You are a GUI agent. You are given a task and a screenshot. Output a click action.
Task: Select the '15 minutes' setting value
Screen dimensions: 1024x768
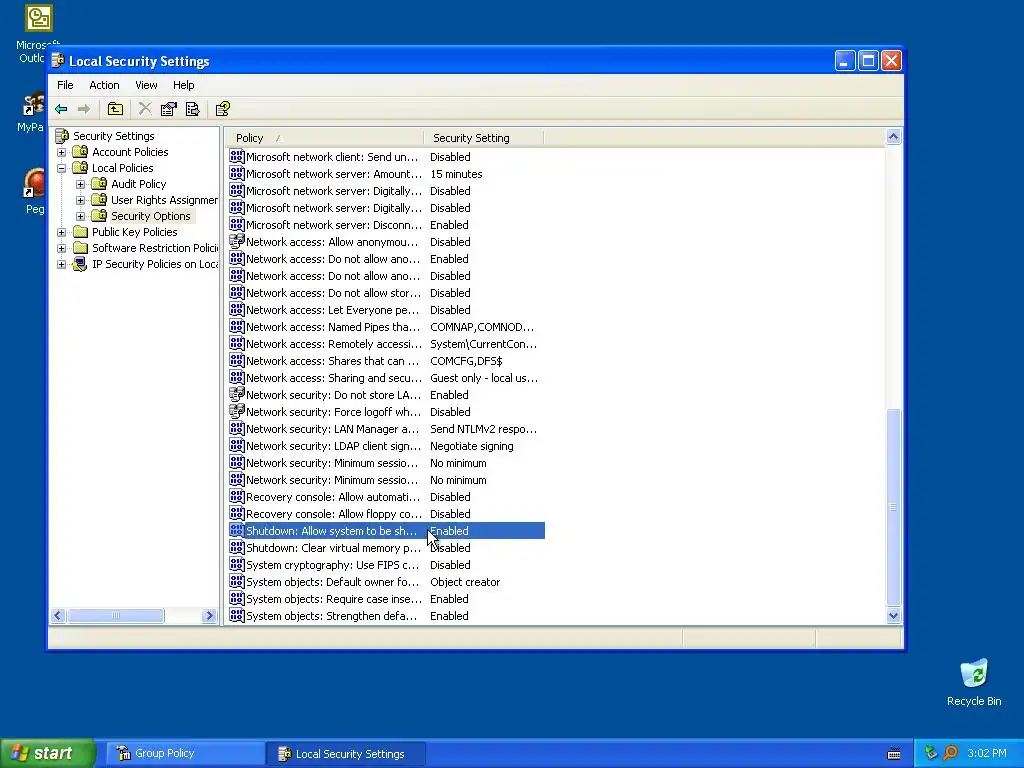coord(456,174)
